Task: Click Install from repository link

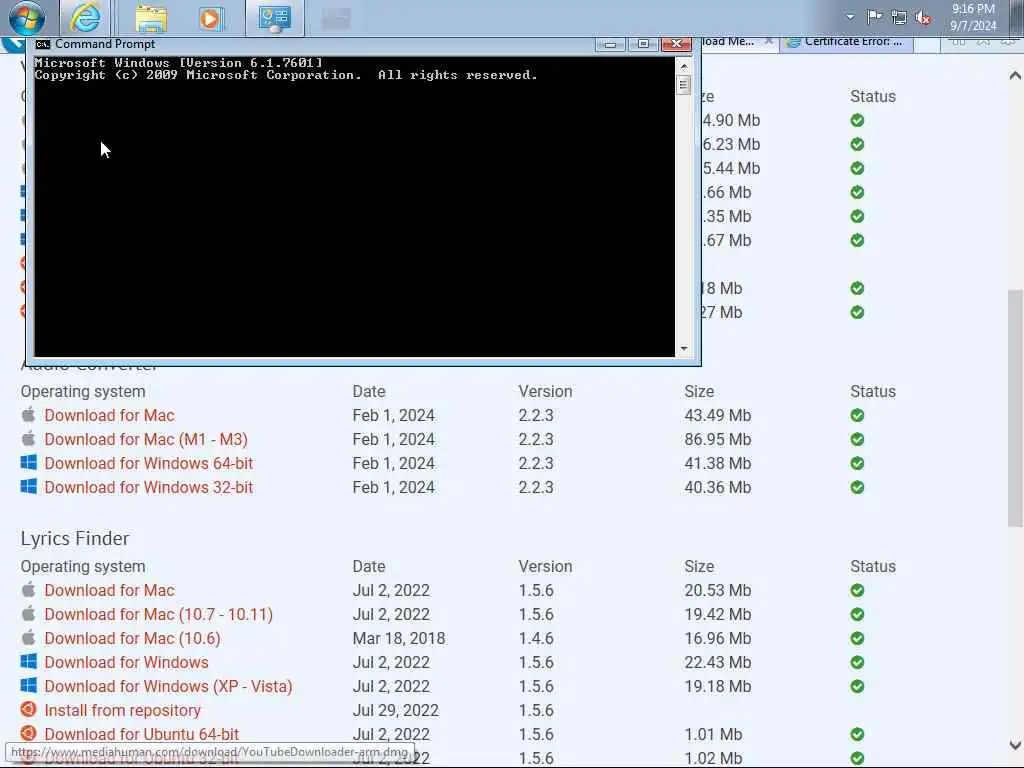Action: pos(122,711)
